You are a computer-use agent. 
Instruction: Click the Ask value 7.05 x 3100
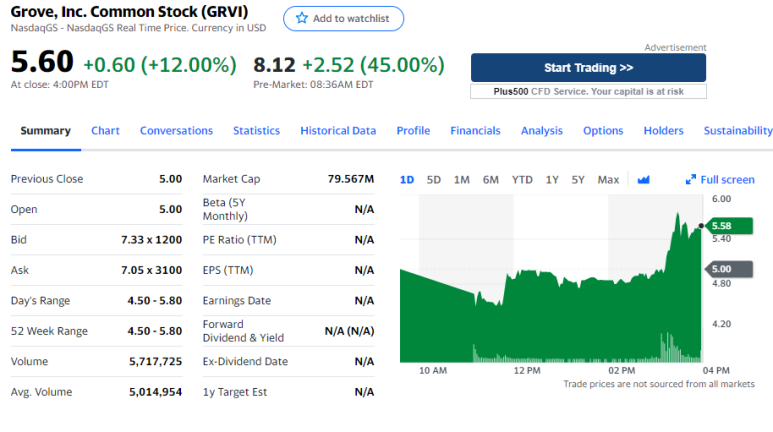(x=151, y=270)
